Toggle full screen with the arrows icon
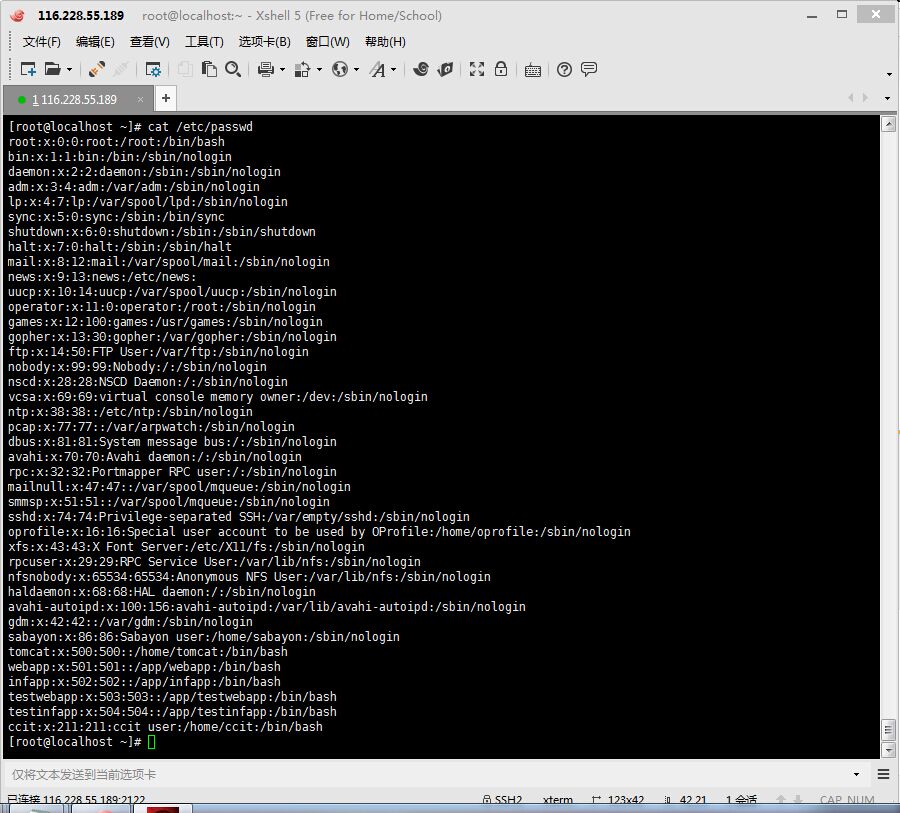 [477, 69]
